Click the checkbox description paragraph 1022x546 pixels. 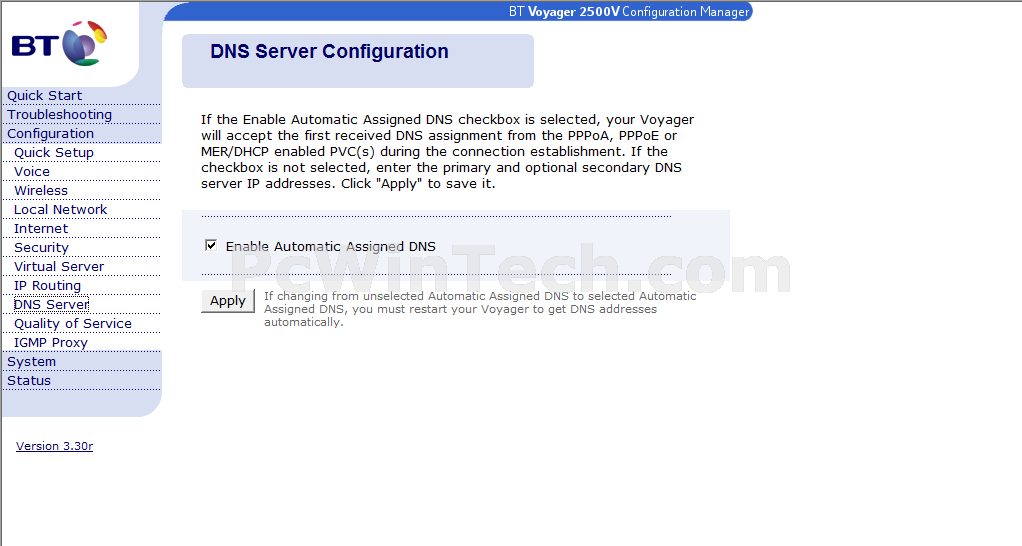click(447, 151)
